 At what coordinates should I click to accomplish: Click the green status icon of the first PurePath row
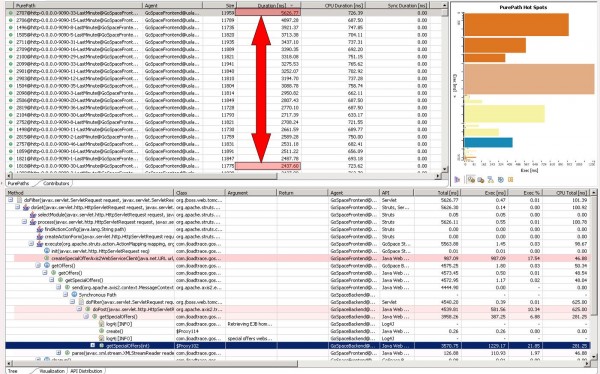(11, 13)
